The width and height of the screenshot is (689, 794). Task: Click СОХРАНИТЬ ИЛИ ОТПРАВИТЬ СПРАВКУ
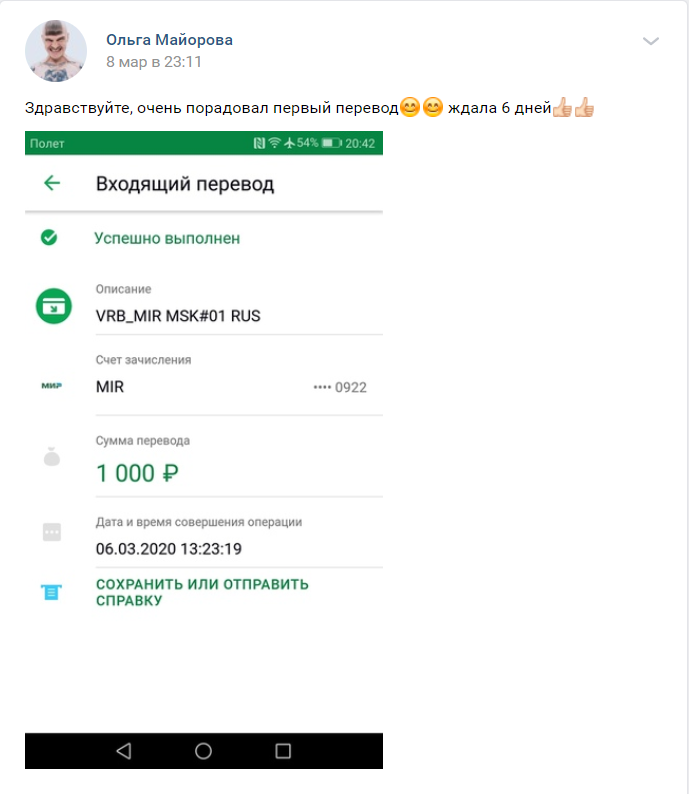pyautogui.click(x=202, y=592)
